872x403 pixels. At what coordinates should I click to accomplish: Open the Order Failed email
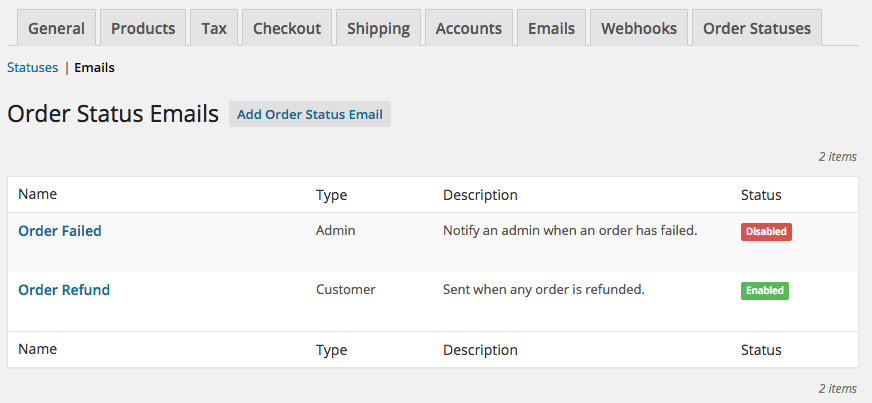coord(60,231)
